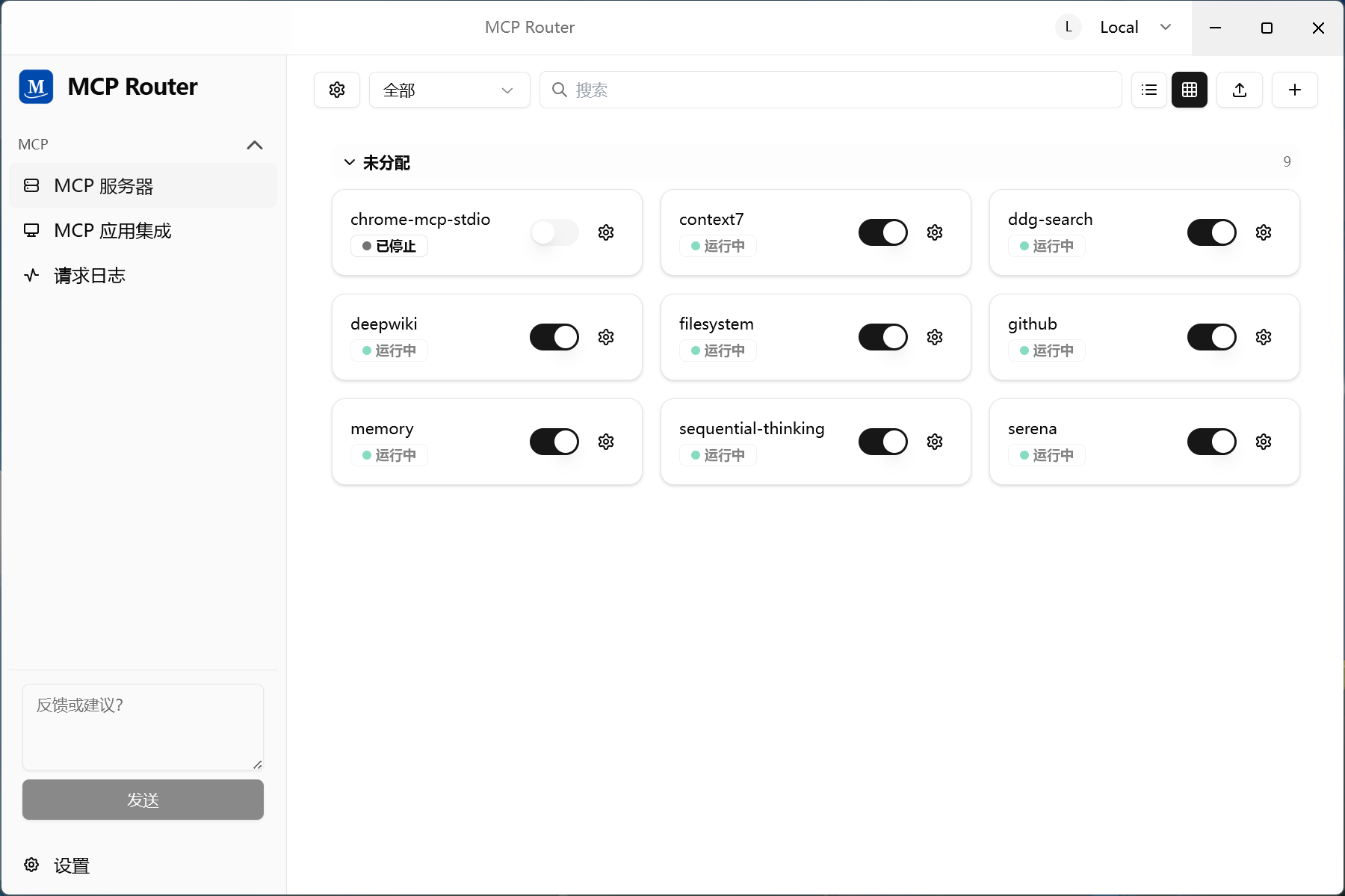
Task: Minimize the MCP Router window
Action: pyautogui.click(x=1216, y=28)
